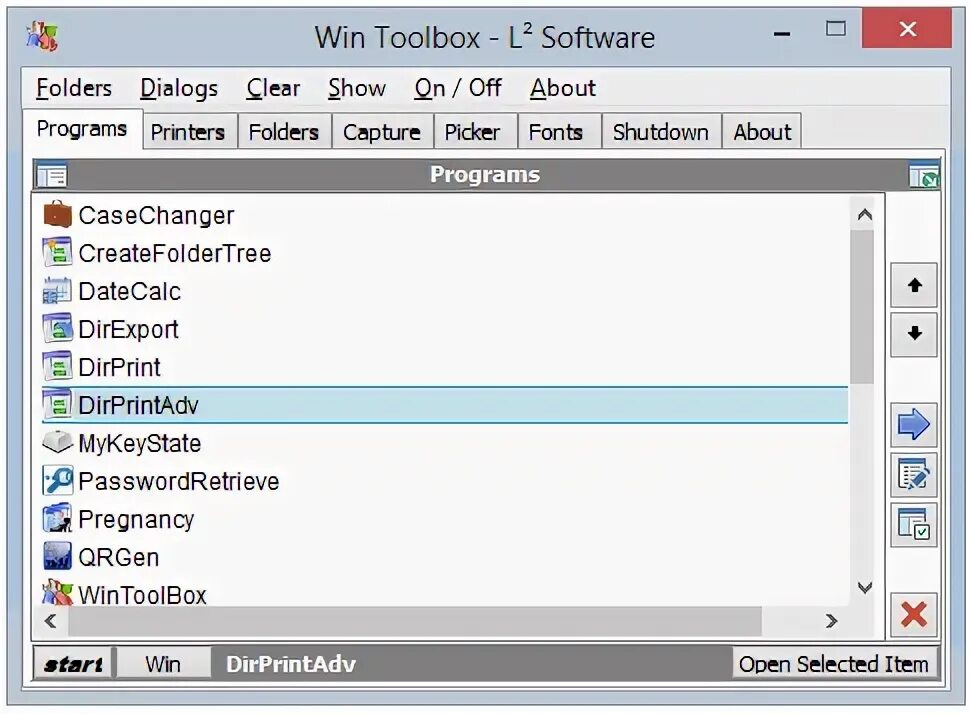Close the Win Toolbox window
This screenshot has width=970, height=714.
tap(907, 29)
